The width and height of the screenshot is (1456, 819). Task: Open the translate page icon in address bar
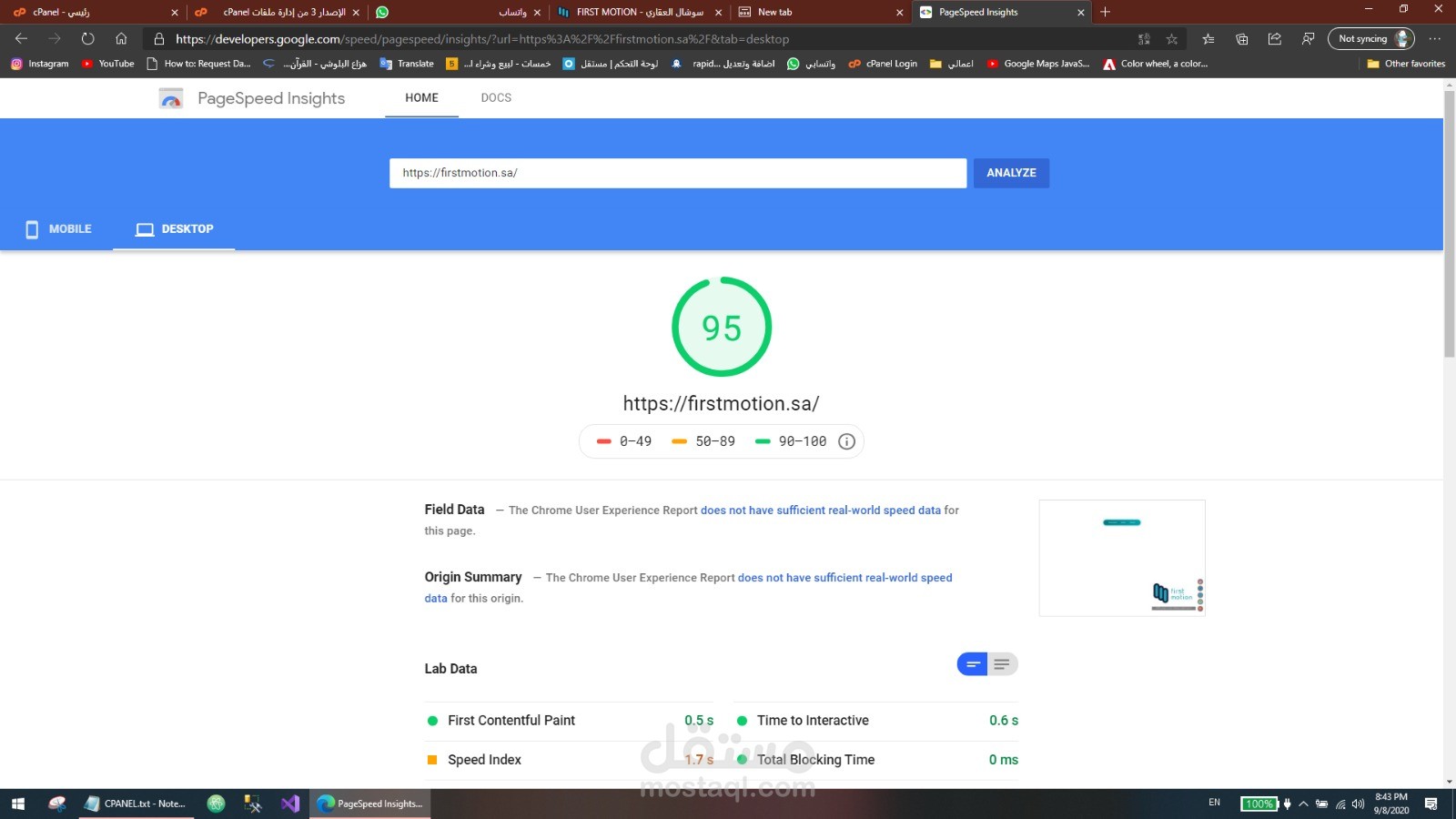click(x=1144, y=39)
